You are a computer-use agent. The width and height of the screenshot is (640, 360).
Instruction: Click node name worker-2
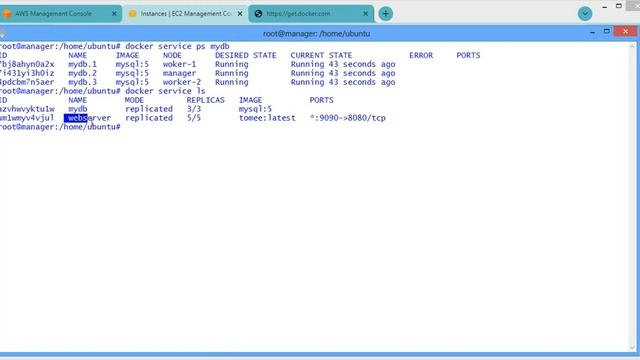pyautogui.click(x=182, y=82)
